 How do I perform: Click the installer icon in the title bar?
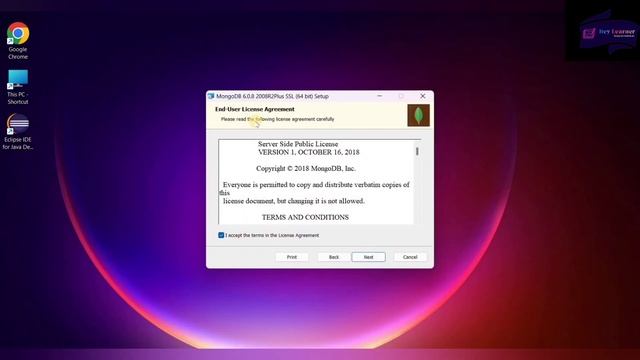click(x=211, y=96)
